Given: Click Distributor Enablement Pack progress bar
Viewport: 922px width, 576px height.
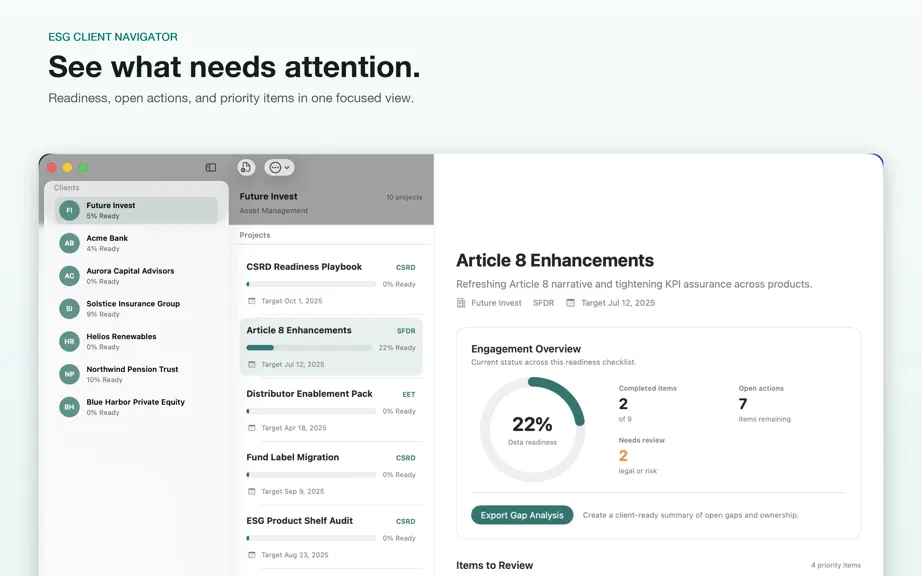Looking at the screenshot, I should [311, 411].
